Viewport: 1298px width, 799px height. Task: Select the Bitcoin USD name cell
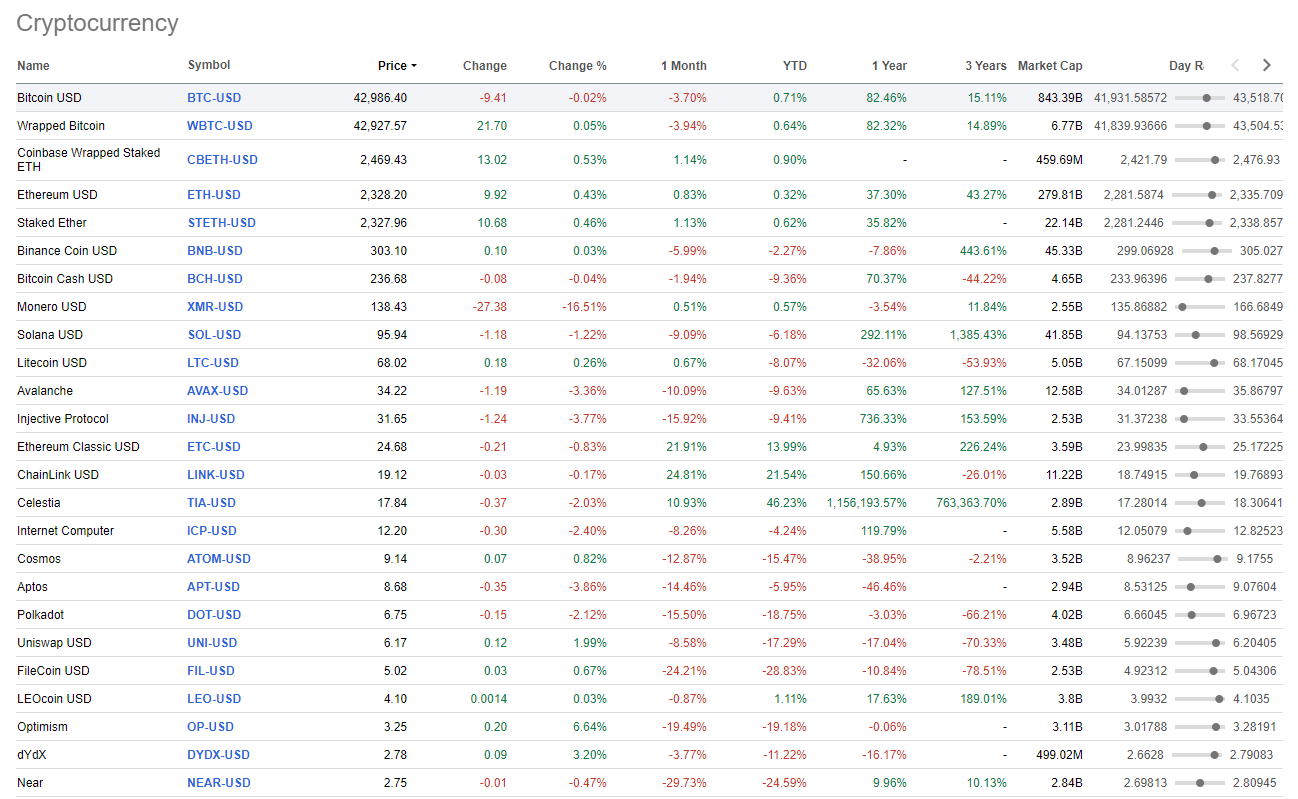click(49, 98)
